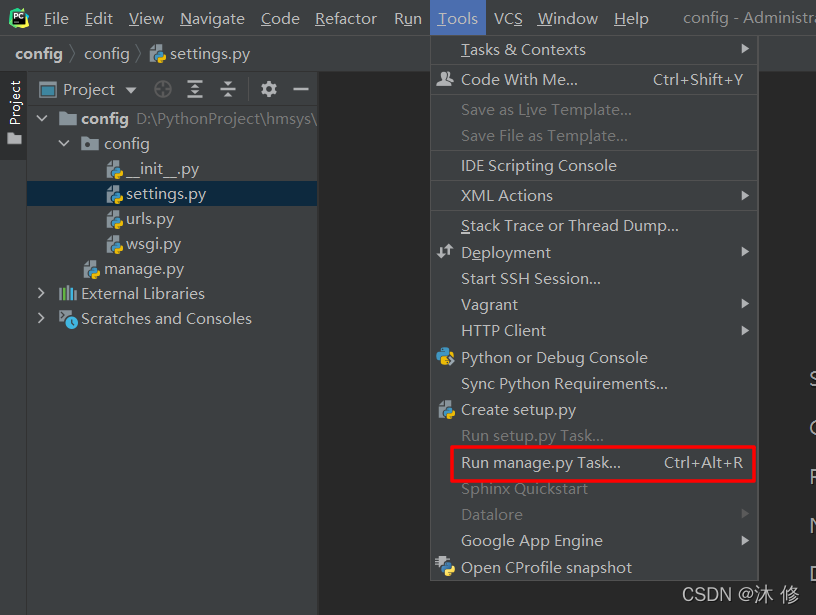Open the VCS menu
816x615 pixels.
508,19
